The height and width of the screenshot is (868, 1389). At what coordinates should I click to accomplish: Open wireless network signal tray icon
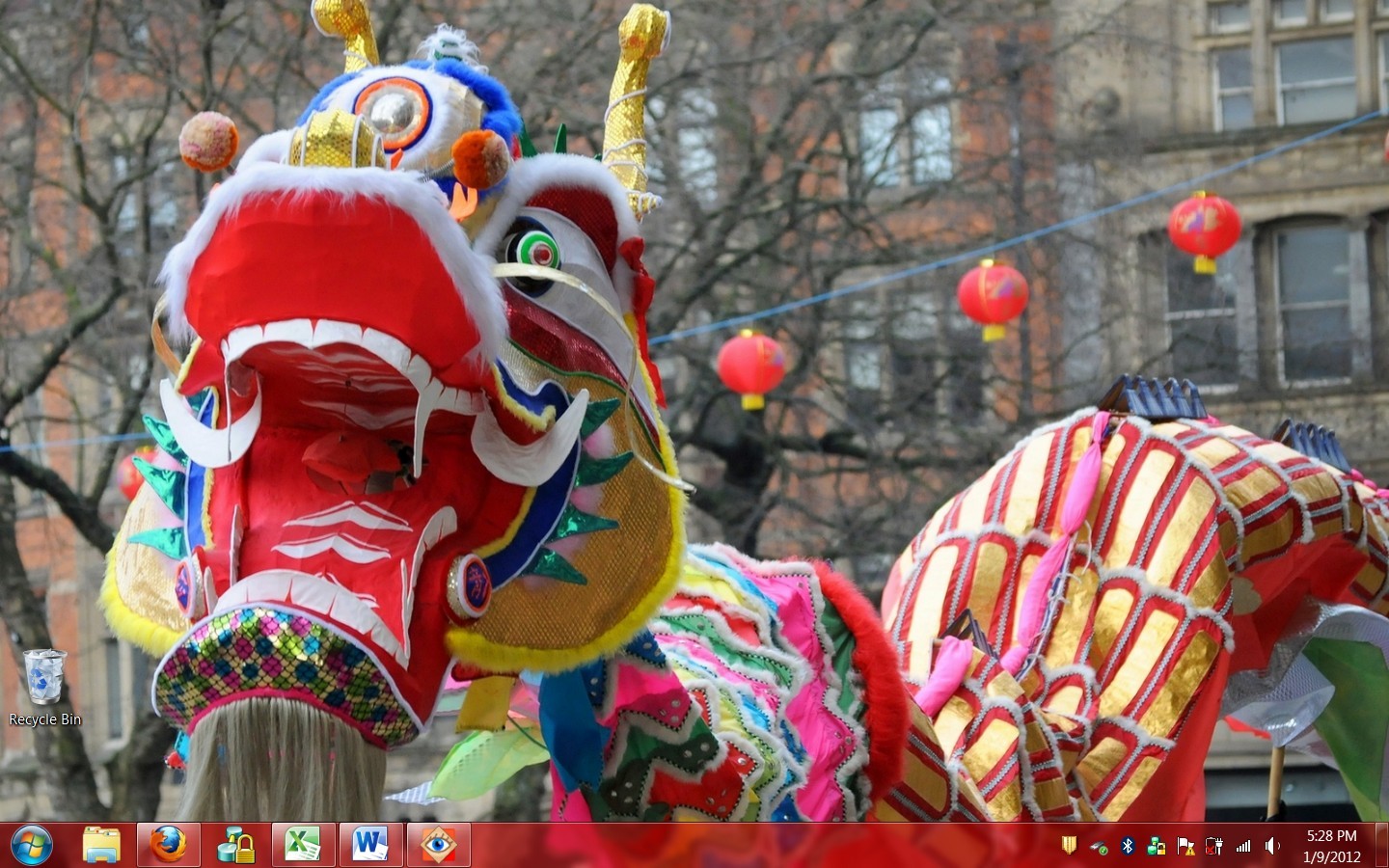coord(1243,847)
